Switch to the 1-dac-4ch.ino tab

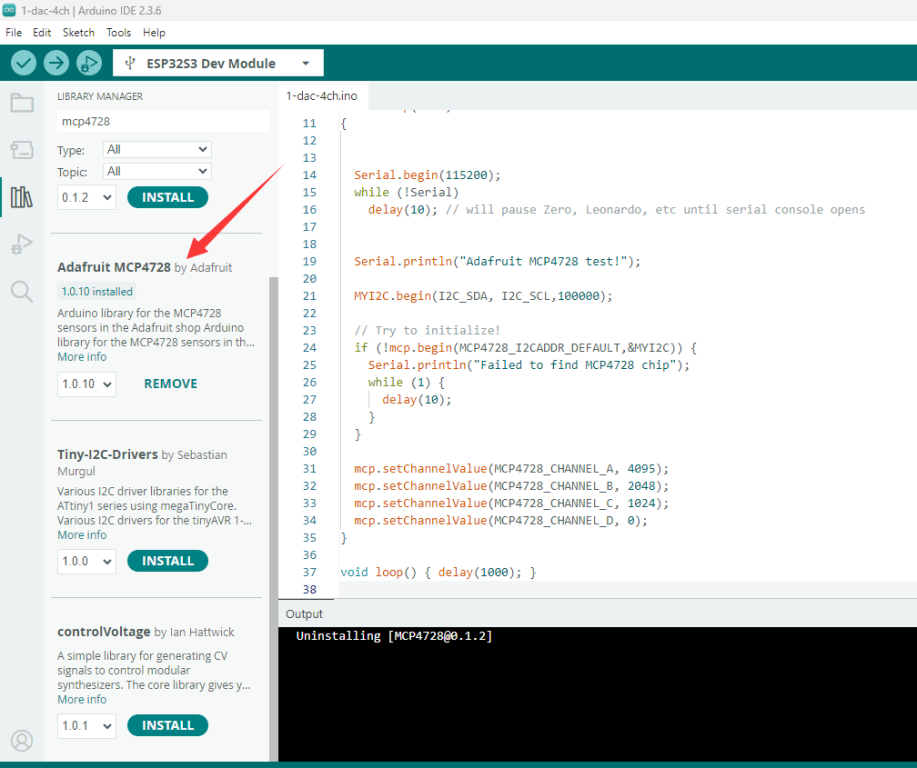point(321,96)
